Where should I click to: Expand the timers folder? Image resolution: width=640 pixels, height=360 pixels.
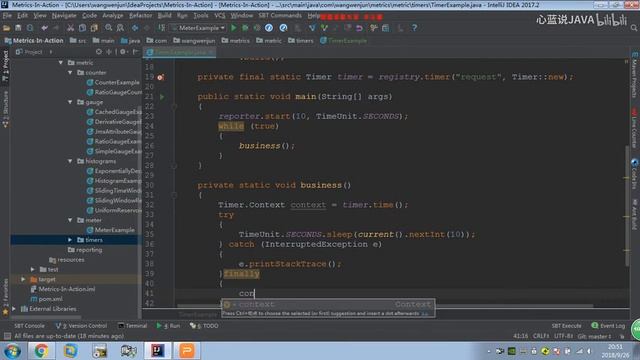coord(70,240)
